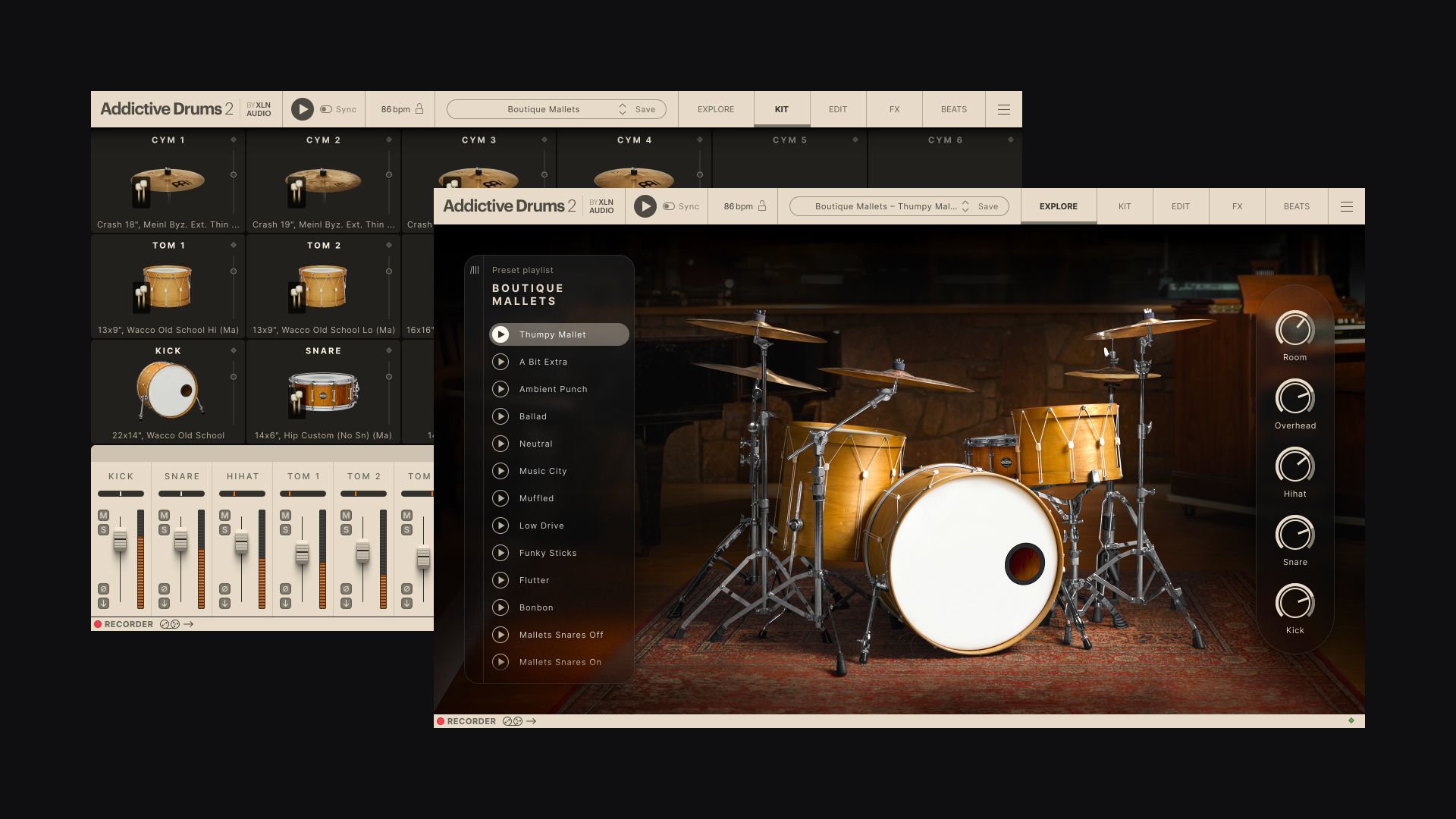Click the play button in front window header

point(645,206)
